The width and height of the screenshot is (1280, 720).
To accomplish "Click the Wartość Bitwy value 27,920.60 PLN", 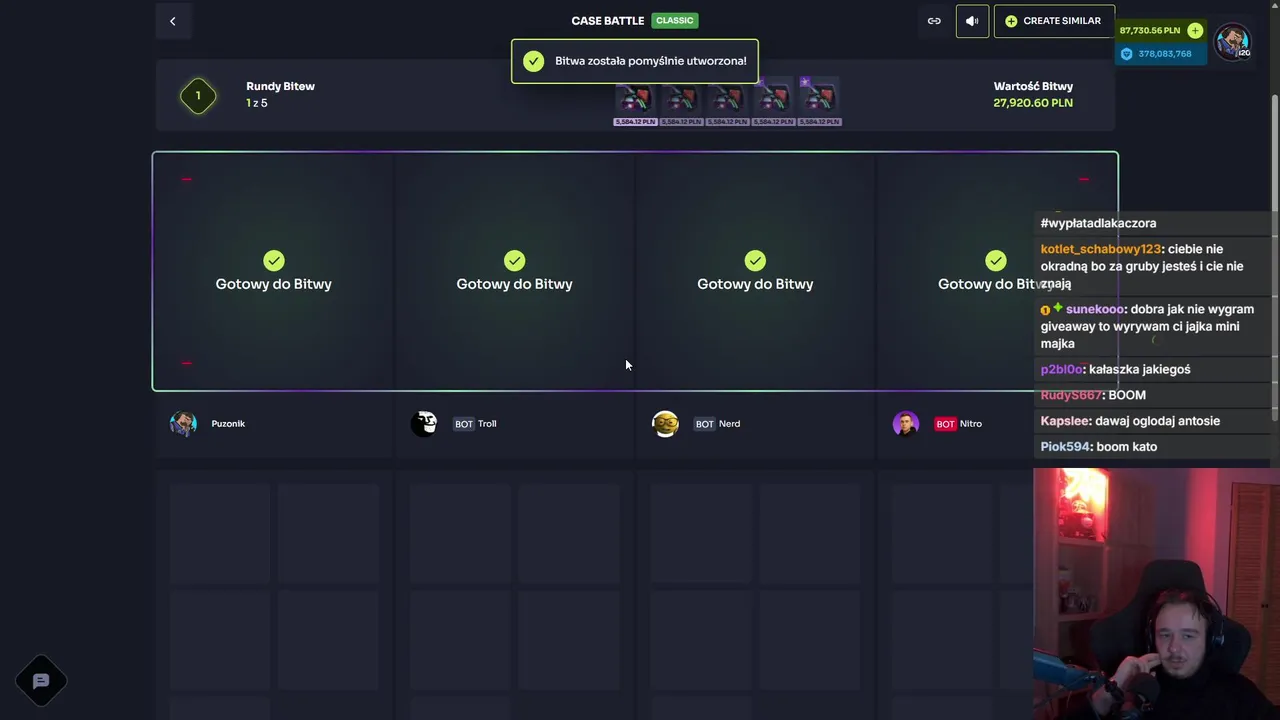I will coord(1033,103).
